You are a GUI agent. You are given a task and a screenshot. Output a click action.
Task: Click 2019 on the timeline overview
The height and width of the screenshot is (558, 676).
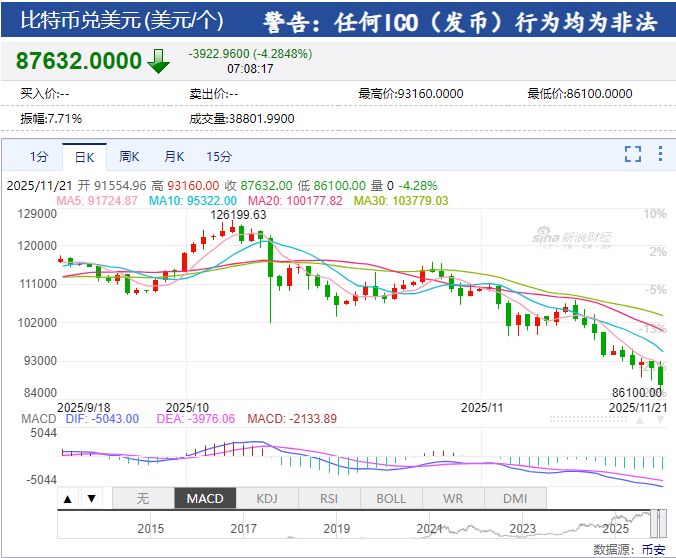[x=336, y=528]
